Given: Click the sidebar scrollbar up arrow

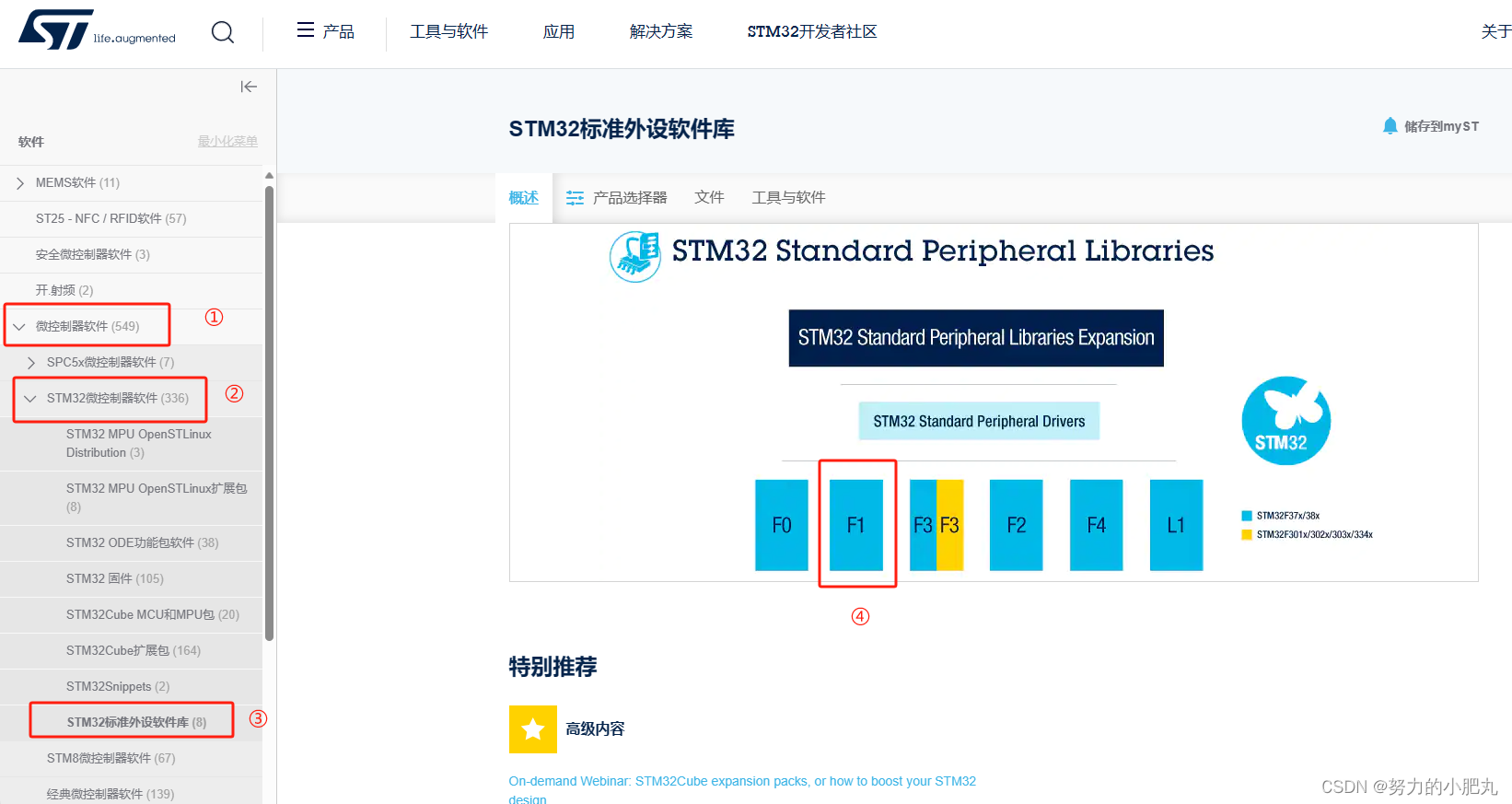Looking at the screenshot, I should pos(269,175).
